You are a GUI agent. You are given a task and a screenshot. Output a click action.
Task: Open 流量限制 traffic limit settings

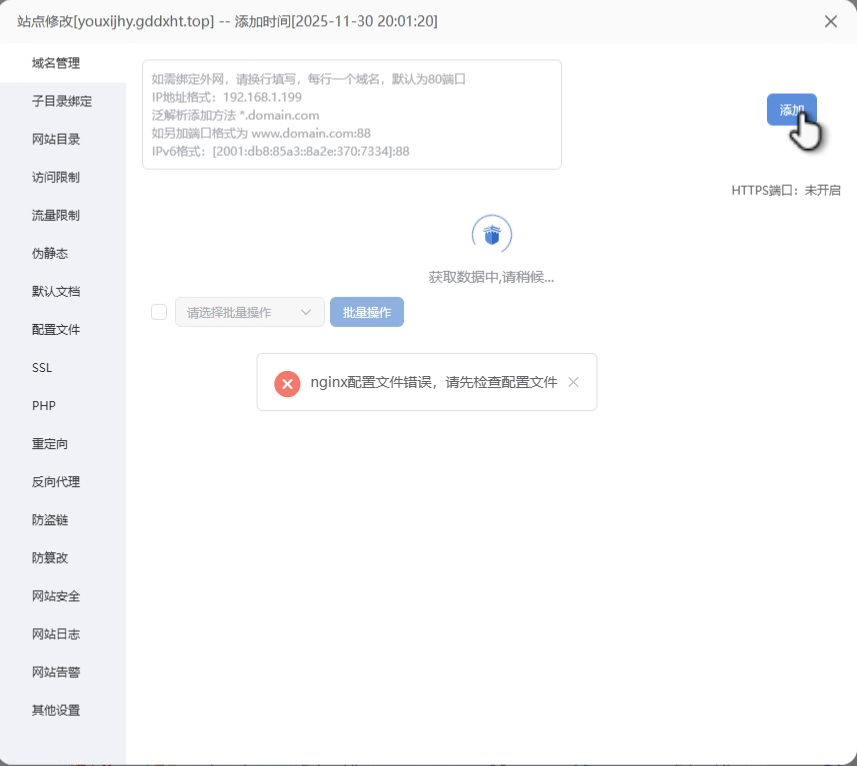[56, 215]
